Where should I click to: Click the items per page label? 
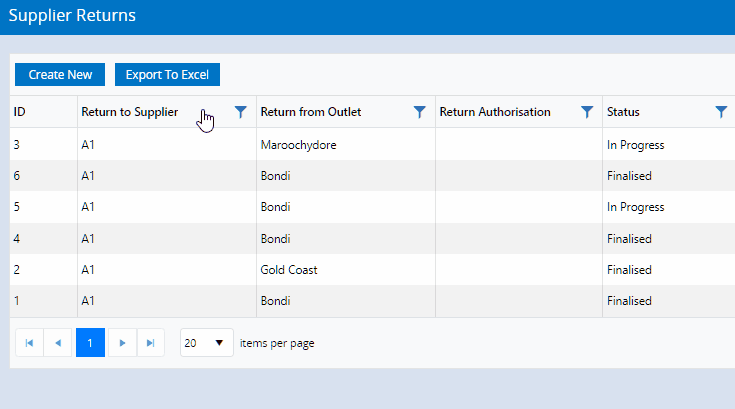pyautogui.click(x=277, y=343)
